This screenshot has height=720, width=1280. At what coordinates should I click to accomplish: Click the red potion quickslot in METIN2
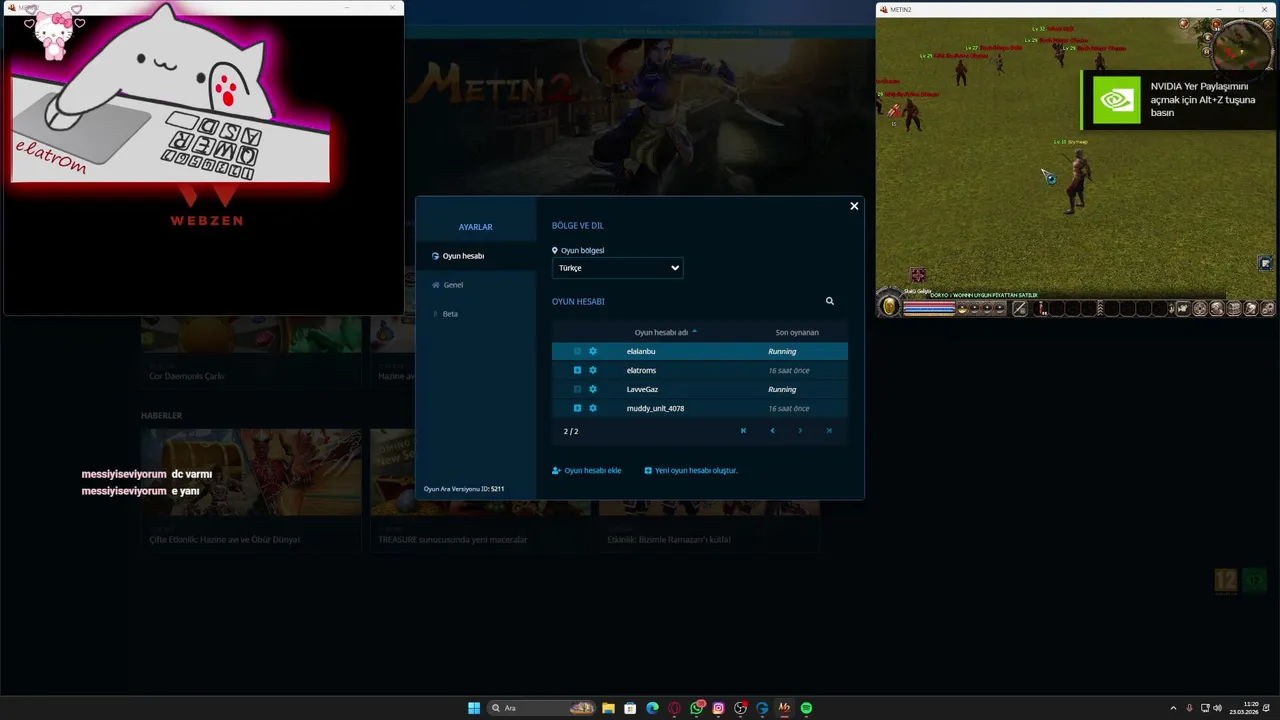[1041, 309]
